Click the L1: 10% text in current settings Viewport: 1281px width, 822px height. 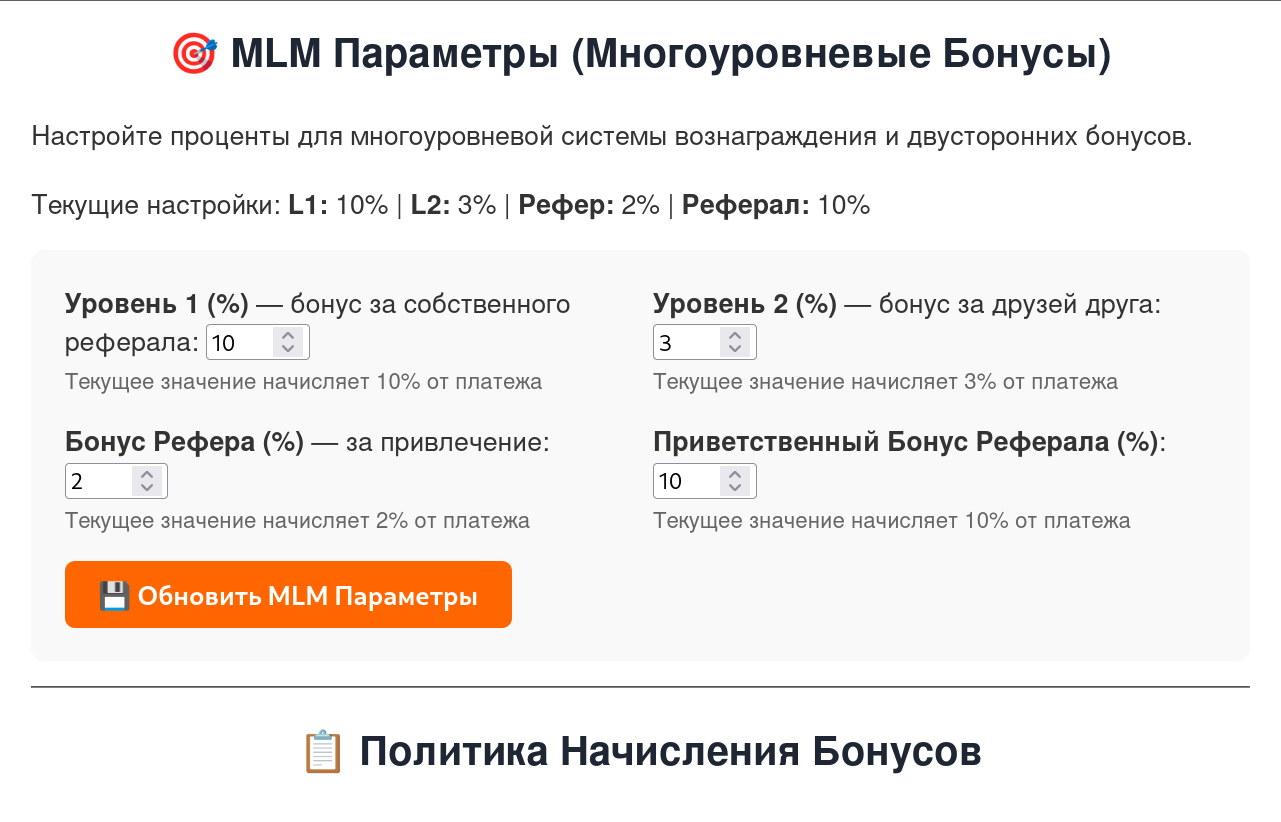(x=340, y=205)
